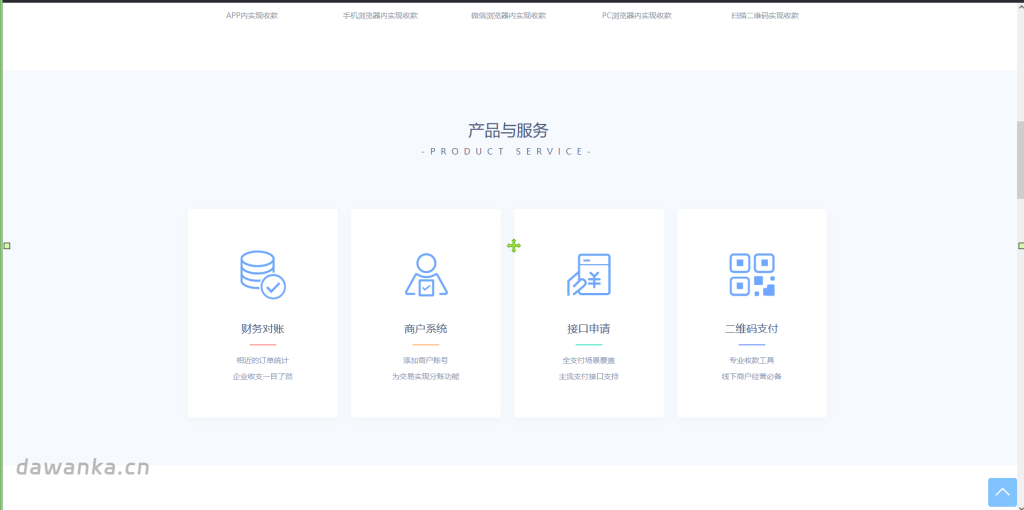Click the 商户系统 merchant person icon
Viewport: 1024px width, 510px height.
426,275
